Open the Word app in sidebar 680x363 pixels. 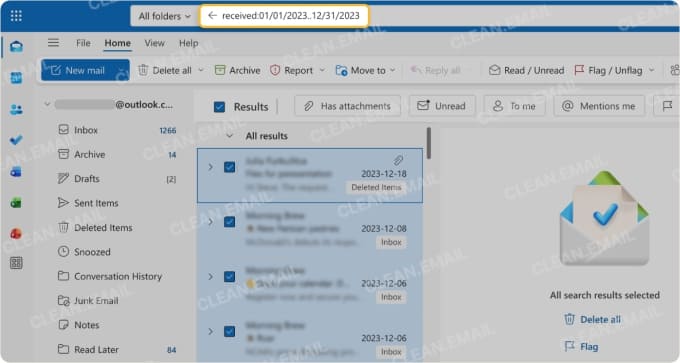[16, 172]
